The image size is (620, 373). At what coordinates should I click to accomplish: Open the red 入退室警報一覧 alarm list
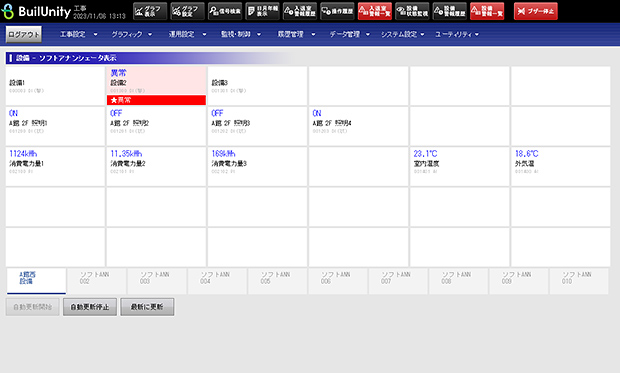[375, 11]
